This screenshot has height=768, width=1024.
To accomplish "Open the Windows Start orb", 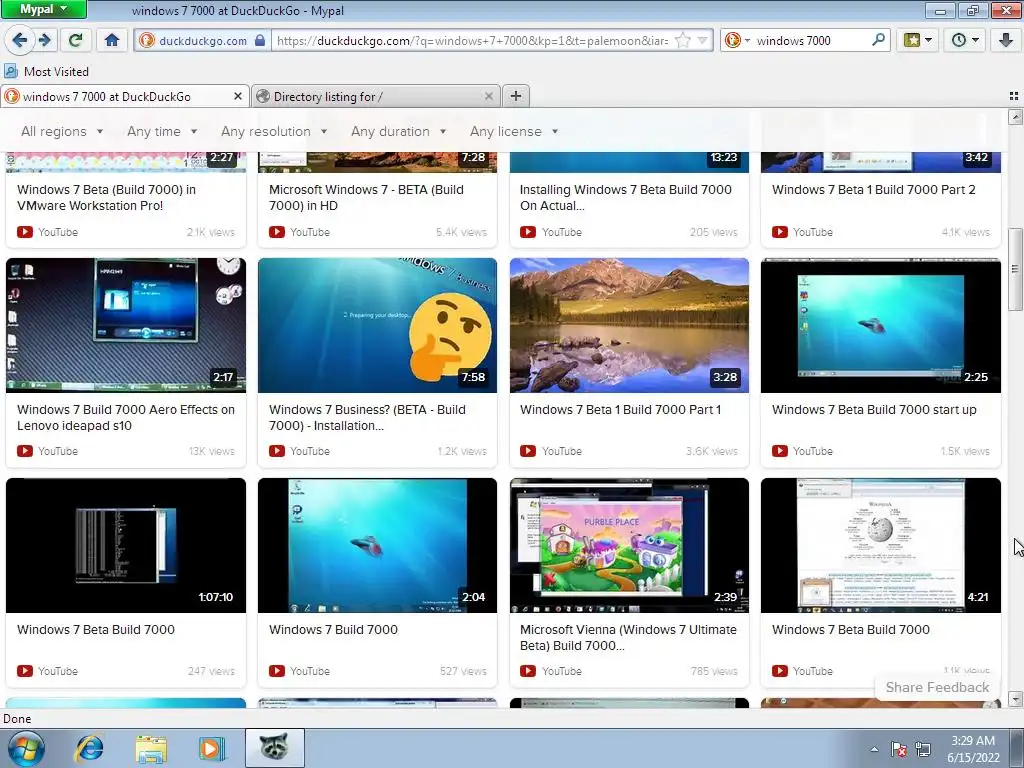I will pyautogui.click(x=26, y=748).
